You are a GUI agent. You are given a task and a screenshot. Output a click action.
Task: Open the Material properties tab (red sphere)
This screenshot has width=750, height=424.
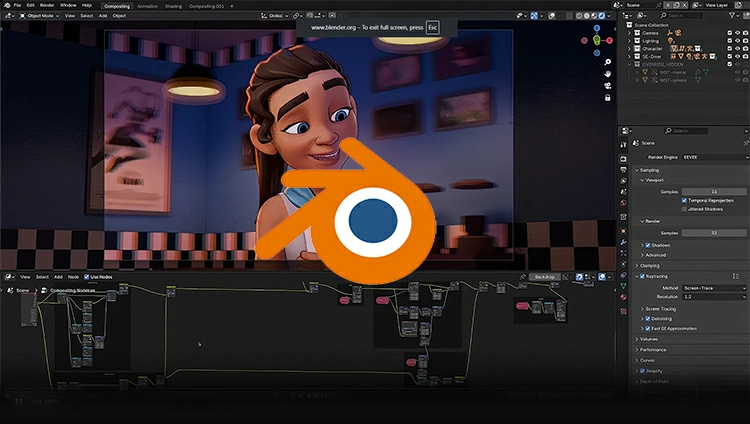[x=623, y=297]
